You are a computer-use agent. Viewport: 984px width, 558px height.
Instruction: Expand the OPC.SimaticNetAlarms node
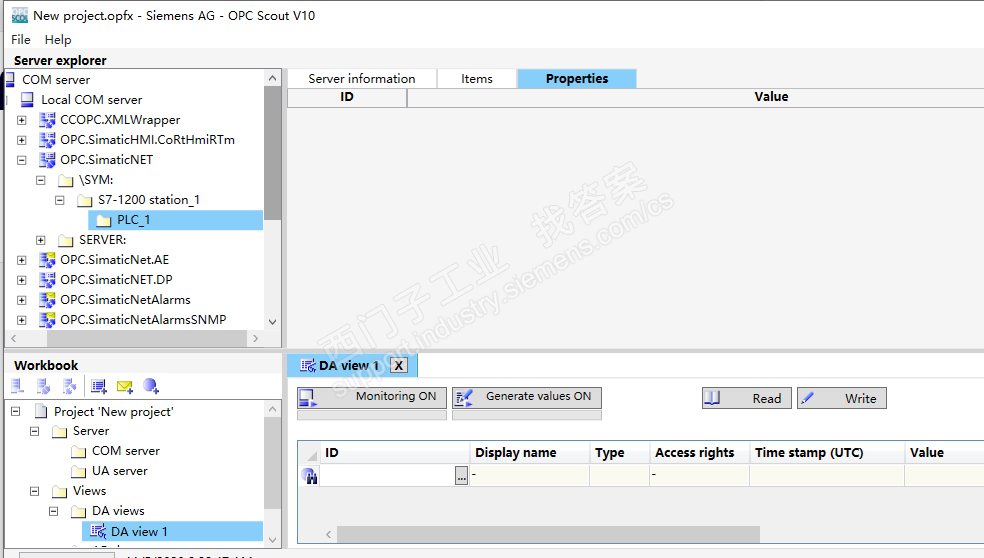22,300
